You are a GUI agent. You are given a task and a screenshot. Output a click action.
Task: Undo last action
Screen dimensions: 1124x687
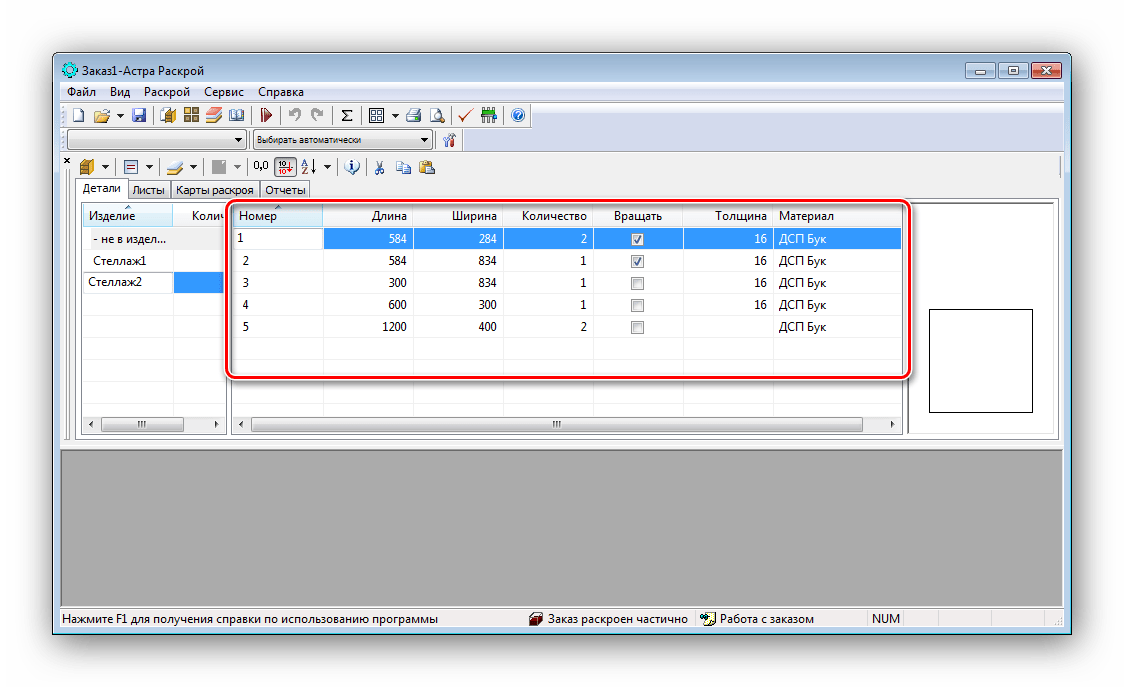point(294,115)
